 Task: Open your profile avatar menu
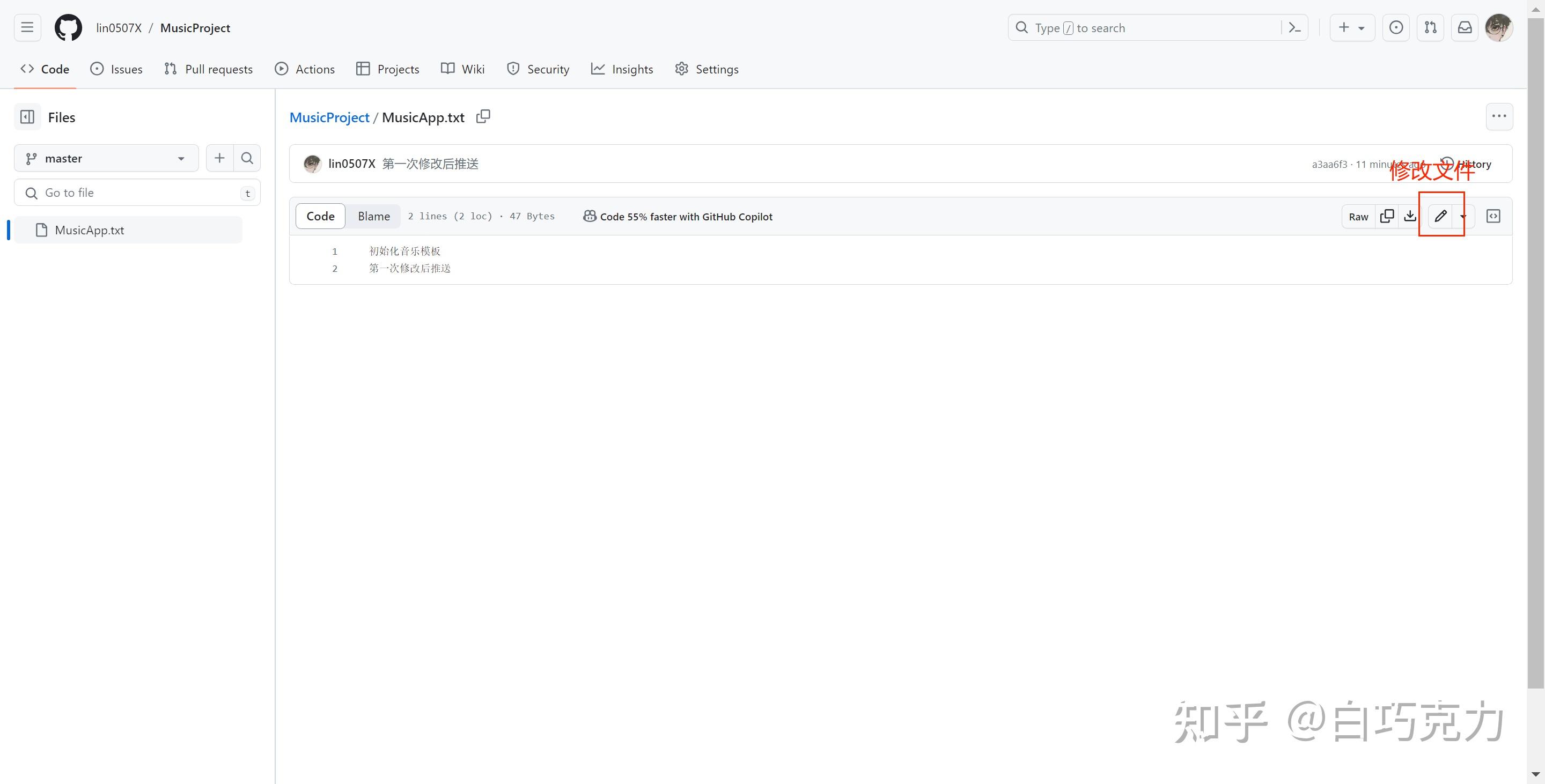pos(1499,27)
